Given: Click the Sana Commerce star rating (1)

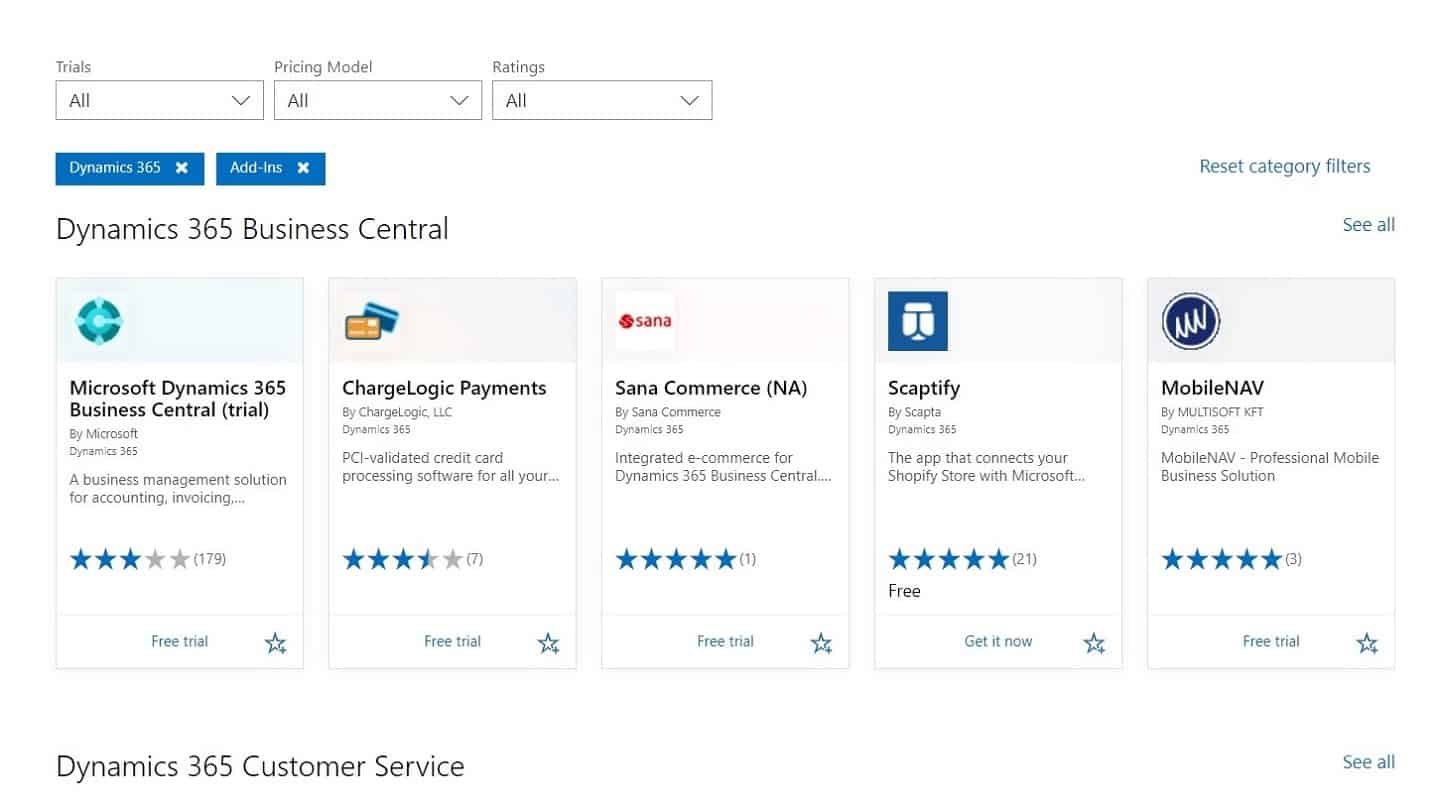Looking at the screenshot, I should [x=686, y=559].
